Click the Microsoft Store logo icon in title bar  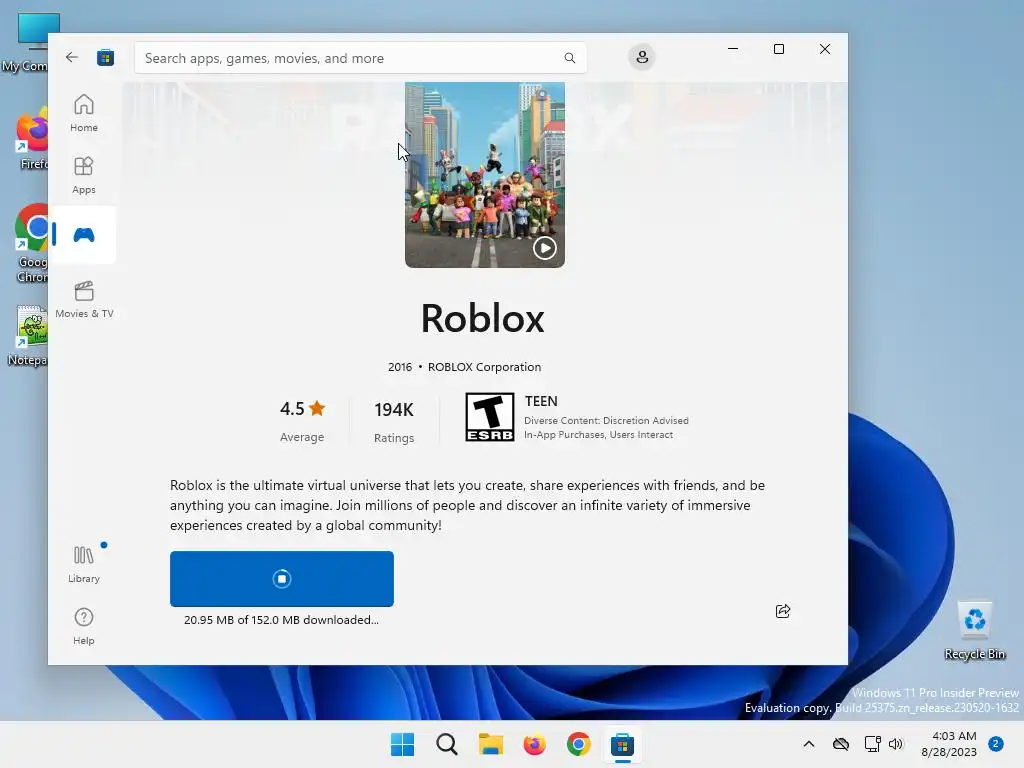point(105,57)
